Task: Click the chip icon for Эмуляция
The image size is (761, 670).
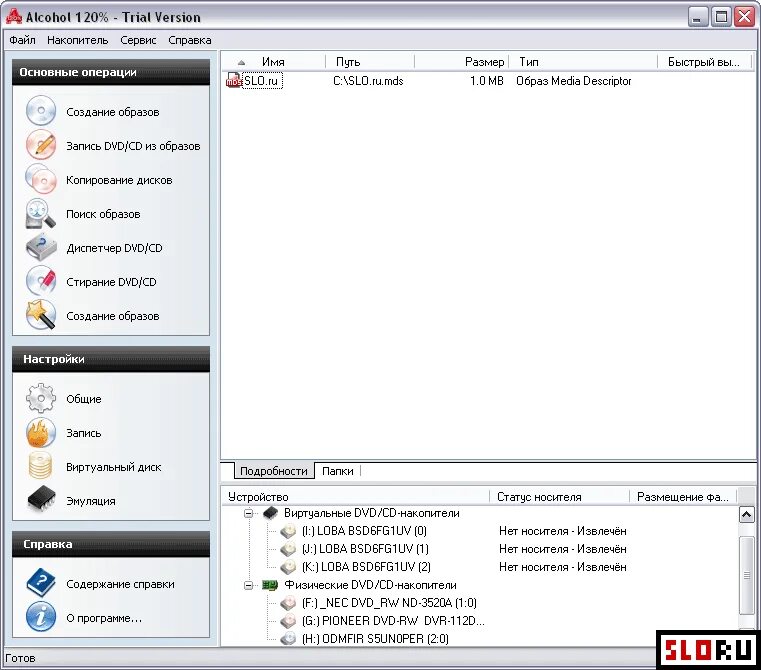Action: [x=41, y=500]
